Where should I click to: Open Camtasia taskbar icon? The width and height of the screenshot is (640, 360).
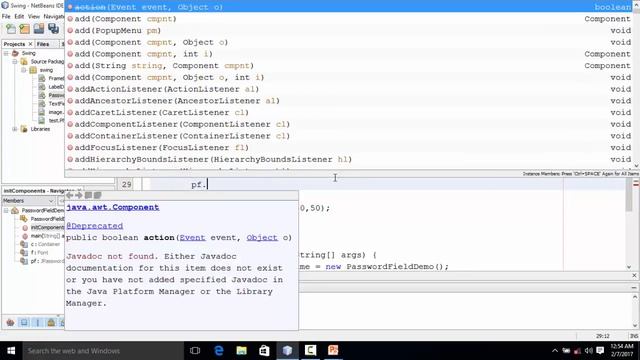[x=310, y=351]
